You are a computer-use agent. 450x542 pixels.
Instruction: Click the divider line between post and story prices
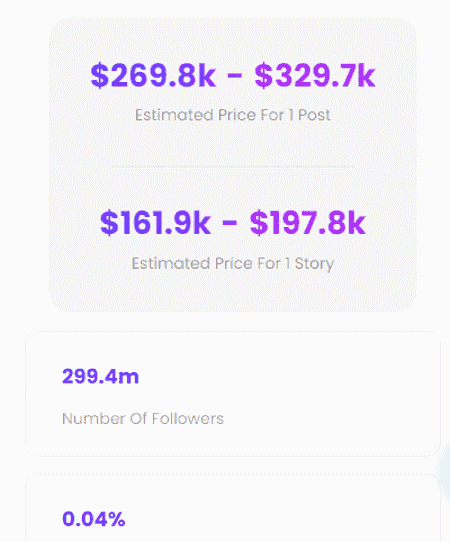[x=233, y=166]
